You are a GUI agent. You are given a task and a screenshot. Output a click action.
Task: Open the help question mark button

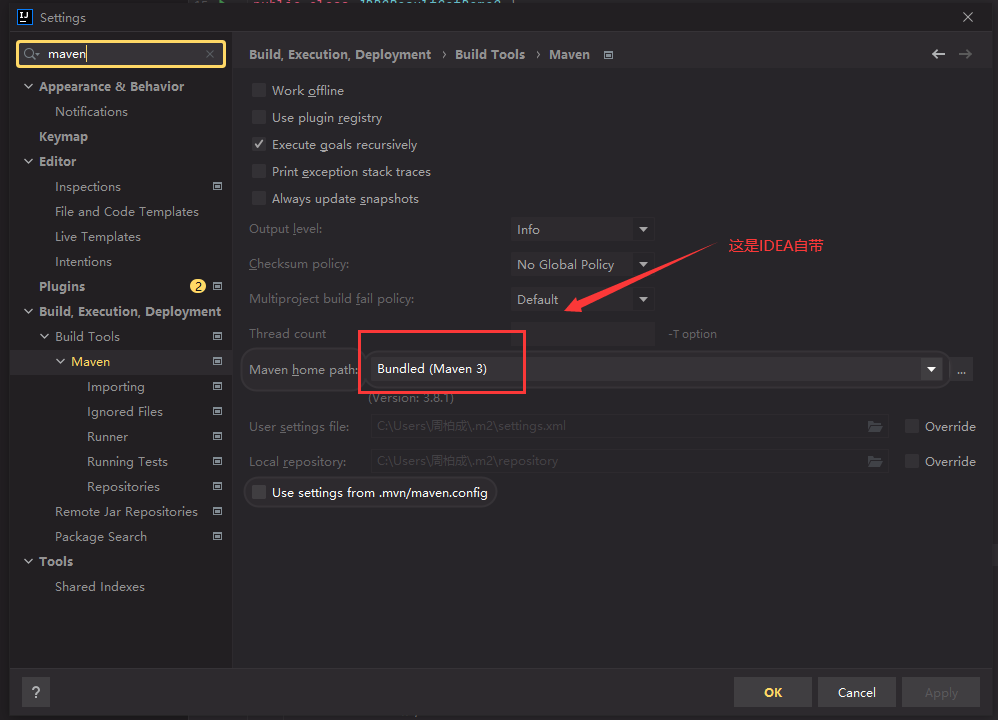pyautogui.click(x=36, y=692)
